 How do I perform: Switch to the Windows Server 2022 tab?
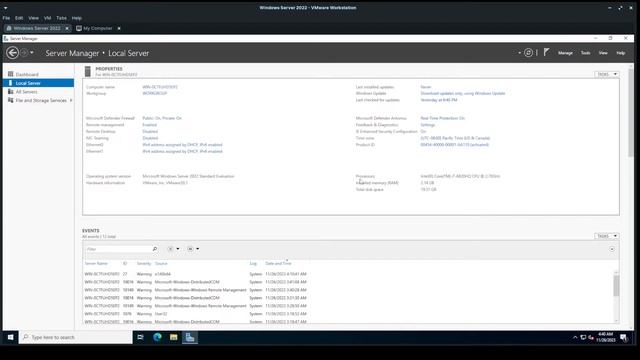pos(37,28)
